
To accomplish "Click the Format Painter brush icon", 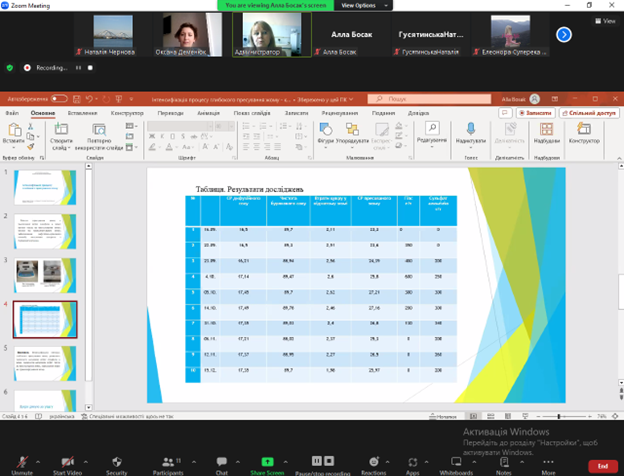I will [x=31, y=146].
